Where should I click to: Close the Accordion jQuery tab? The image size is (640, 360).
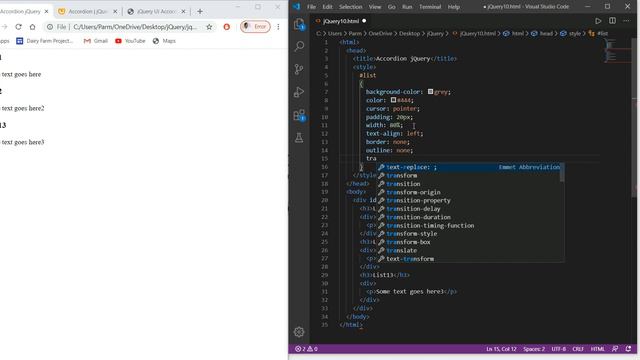46,11
